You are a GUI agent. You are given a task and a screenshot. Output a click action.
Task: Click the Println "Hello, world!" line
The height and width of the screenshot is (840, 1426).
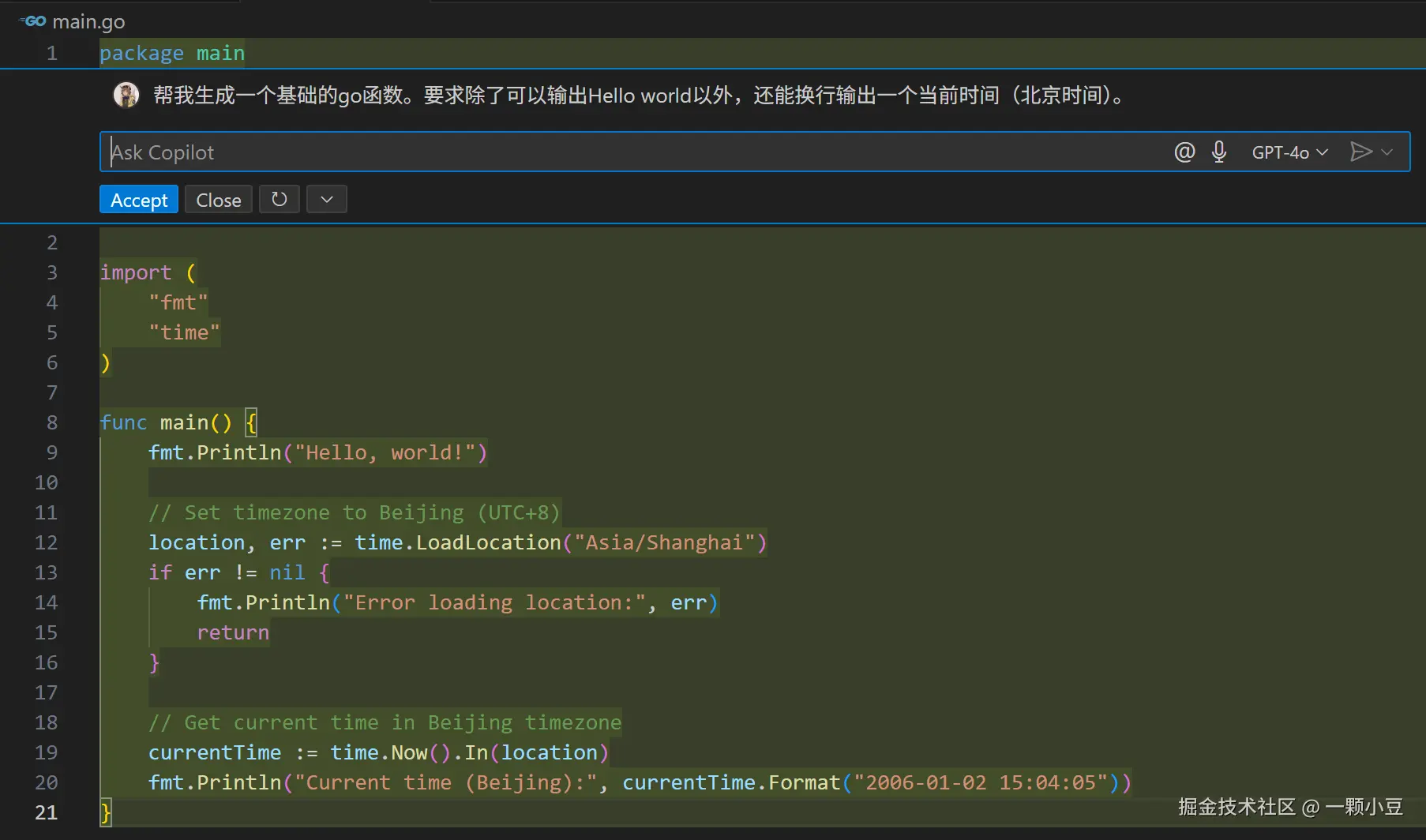(318, 452)
